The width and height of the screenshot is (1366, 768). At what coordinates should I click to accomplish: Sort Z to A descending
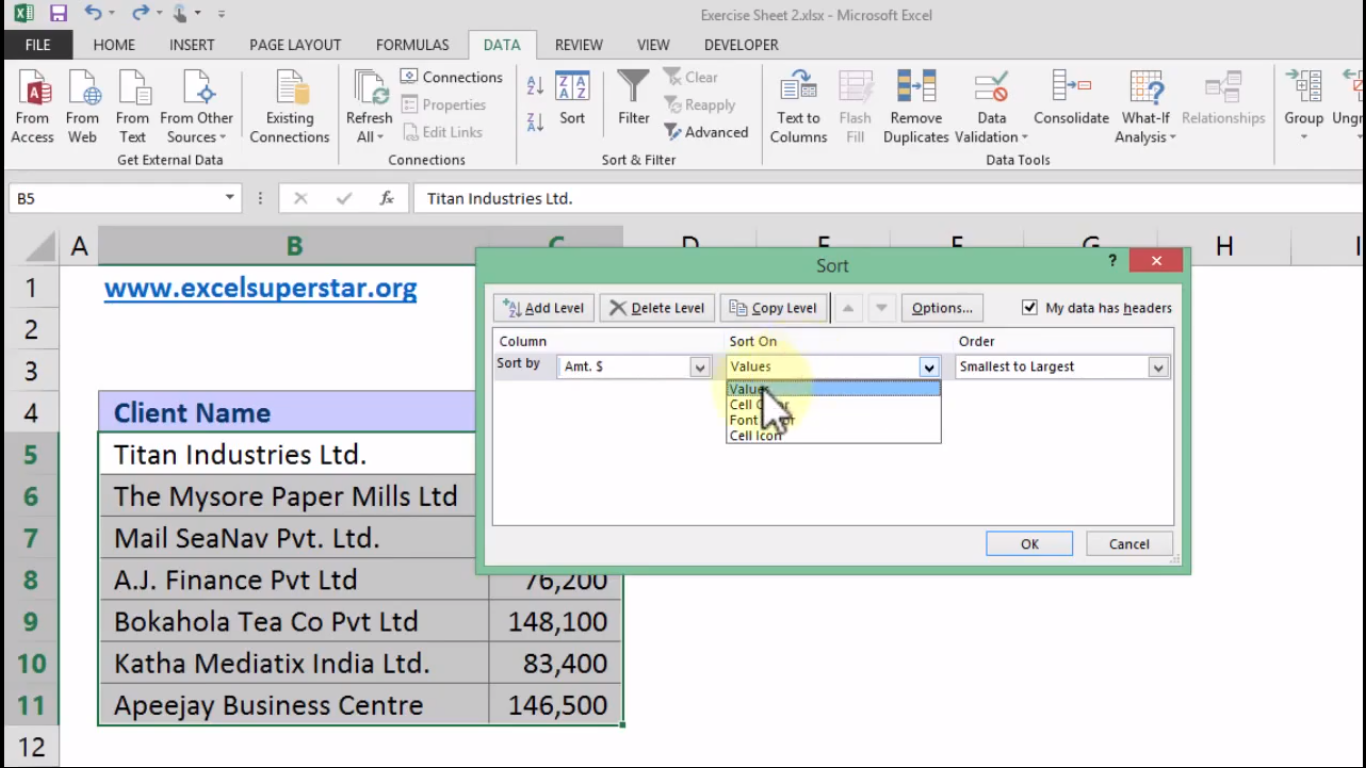(535, 122)
